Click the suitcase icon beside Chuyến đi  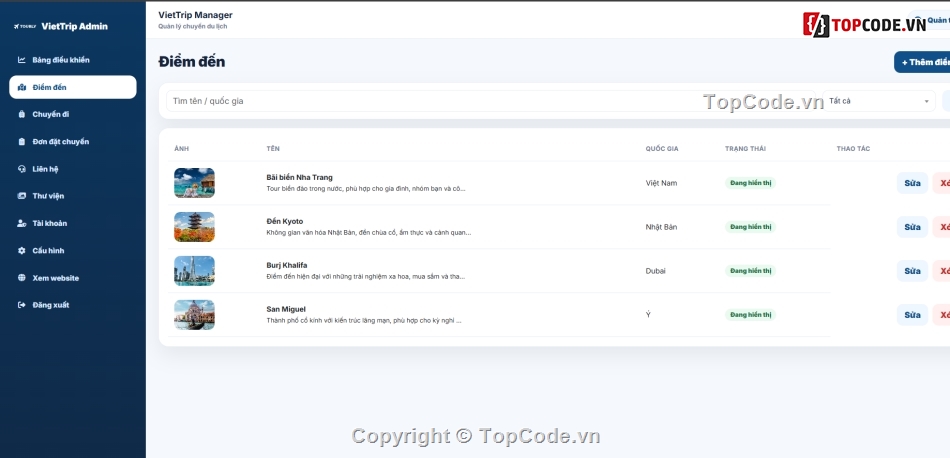22,114
